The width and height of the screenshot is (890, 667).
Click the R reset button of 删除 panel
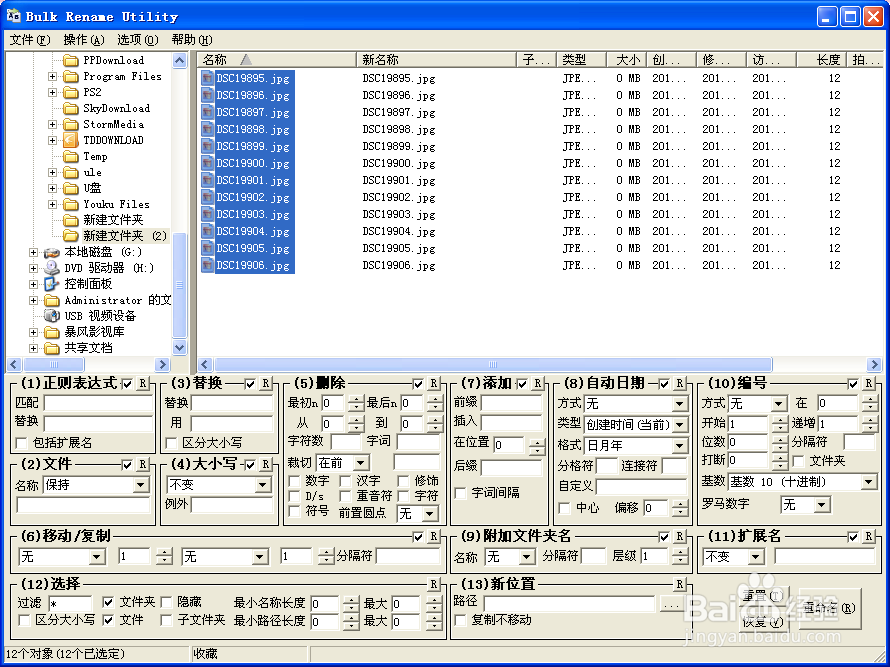[x=433, y=384]
